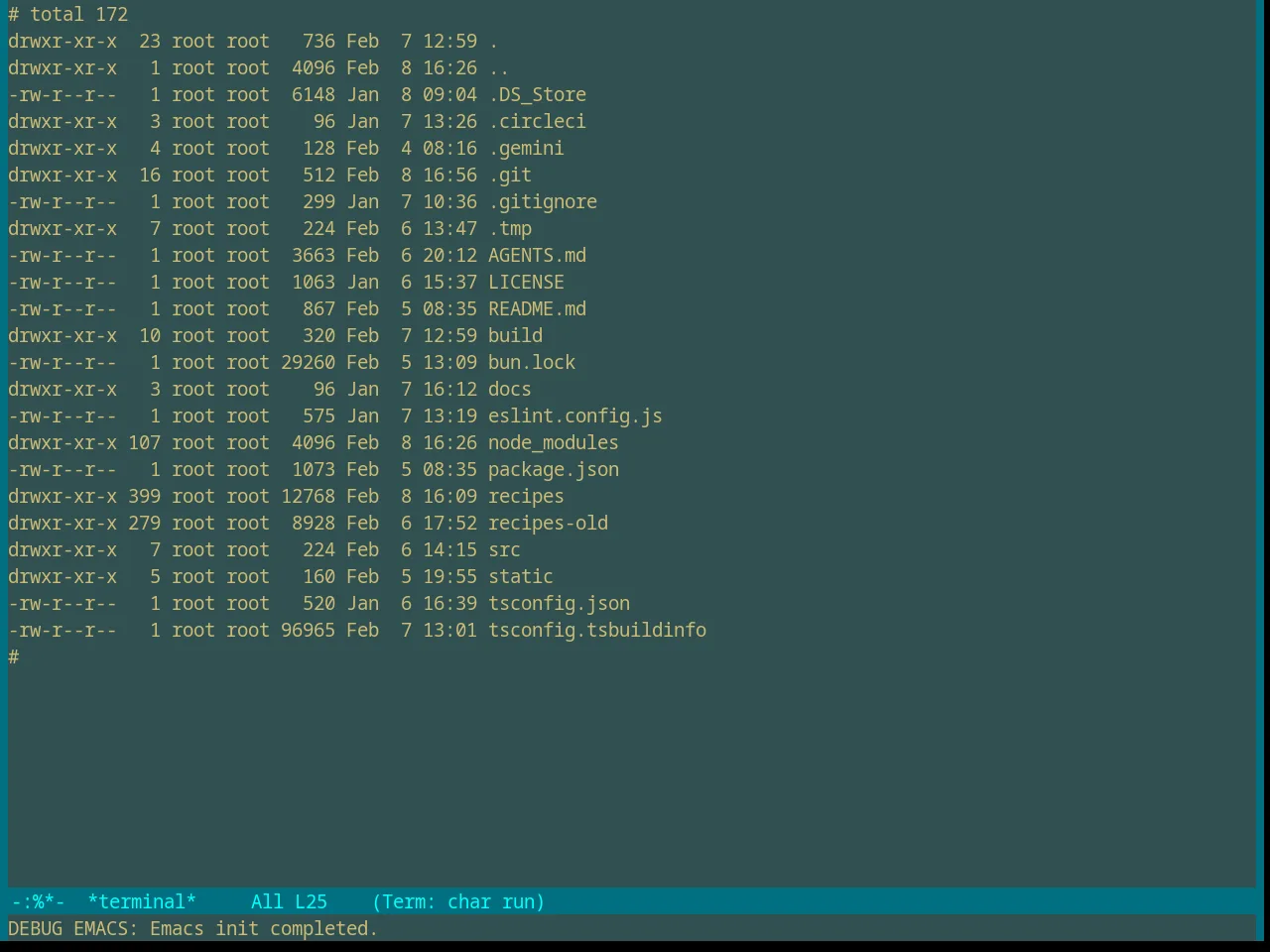Click the LICENSE file name
Viewport: 1270px width, 952px height.
coord(526,282)
